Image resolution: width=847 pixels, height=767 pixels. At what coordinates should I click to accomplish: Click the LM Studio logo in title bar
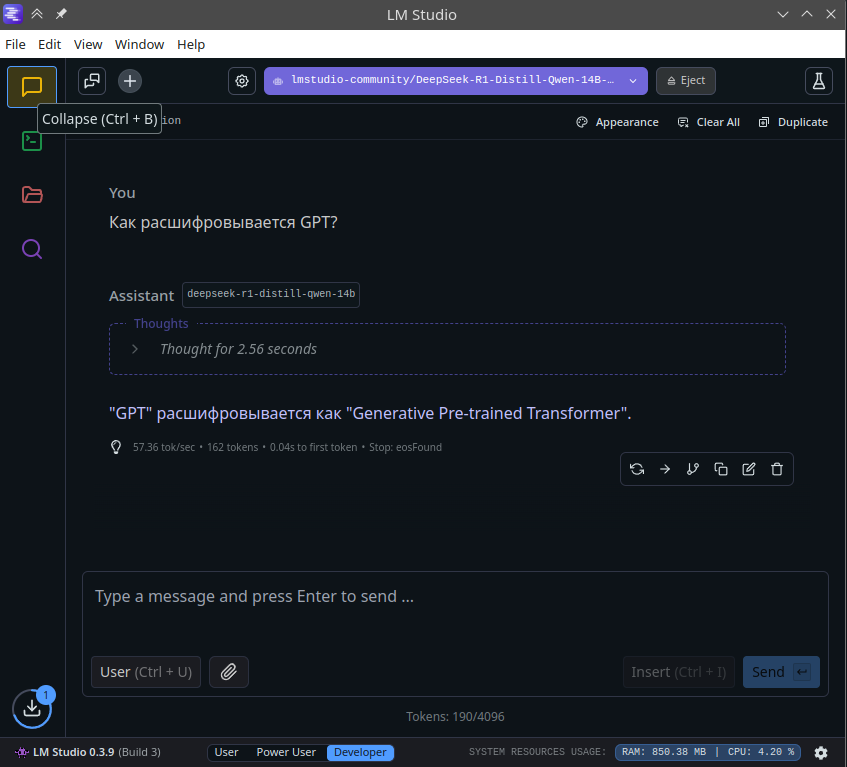(13, 14)
